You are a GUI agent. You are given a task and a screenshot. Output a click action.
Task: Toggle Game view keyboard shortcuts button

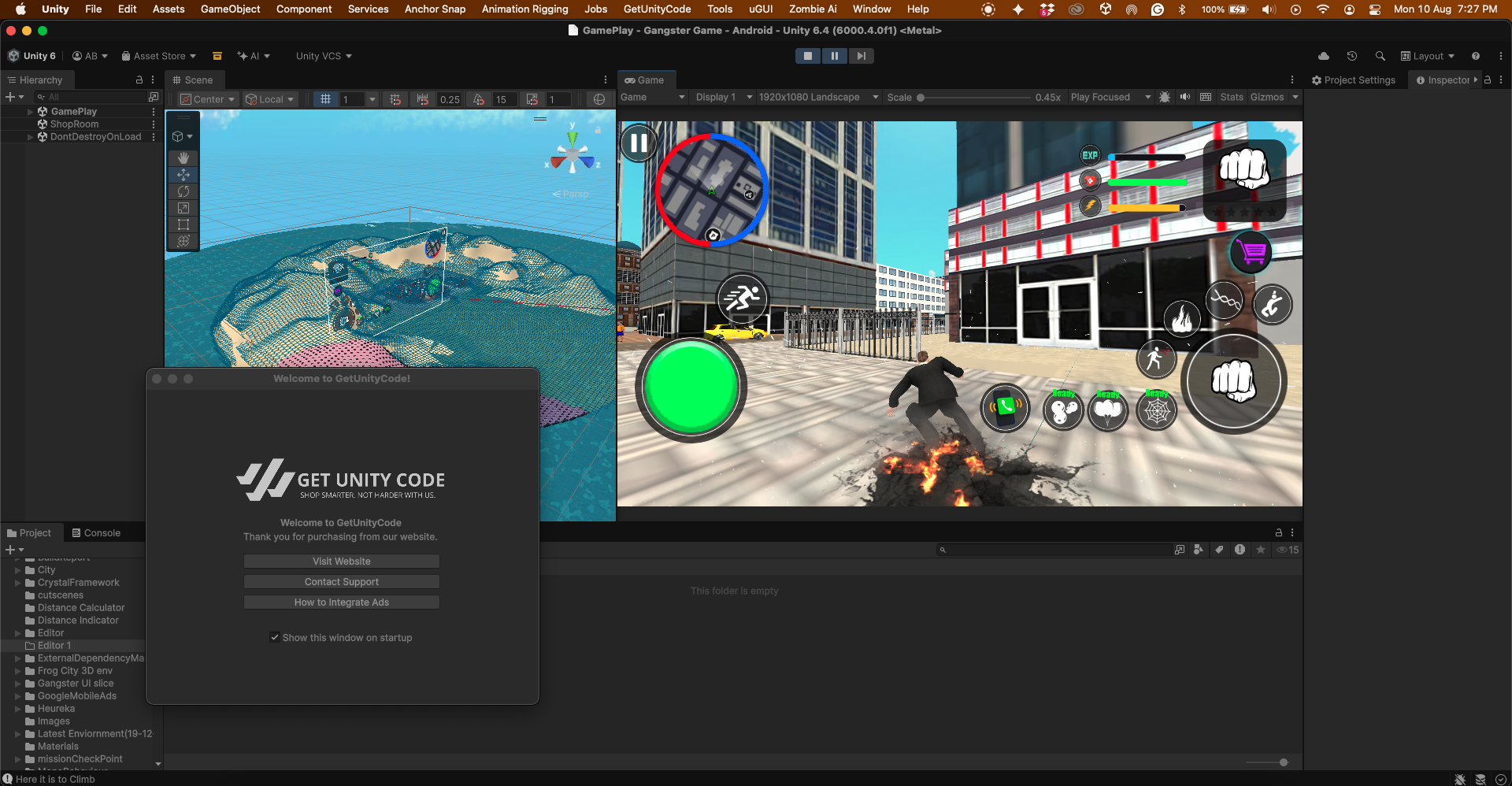[x=1206, y=97]
